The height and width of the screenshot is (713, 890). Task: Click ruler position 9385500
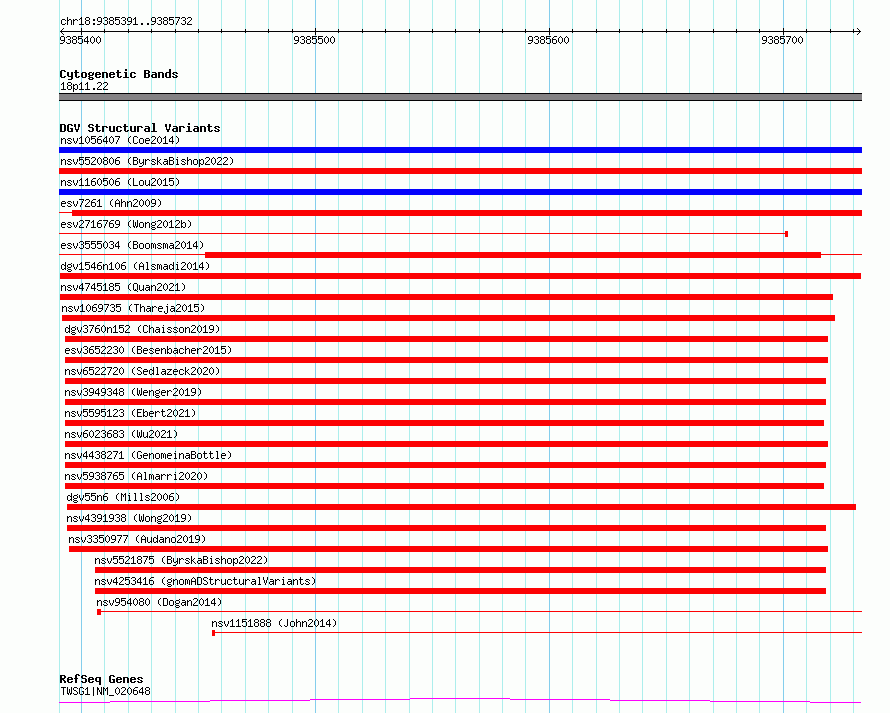click(314, 40)
